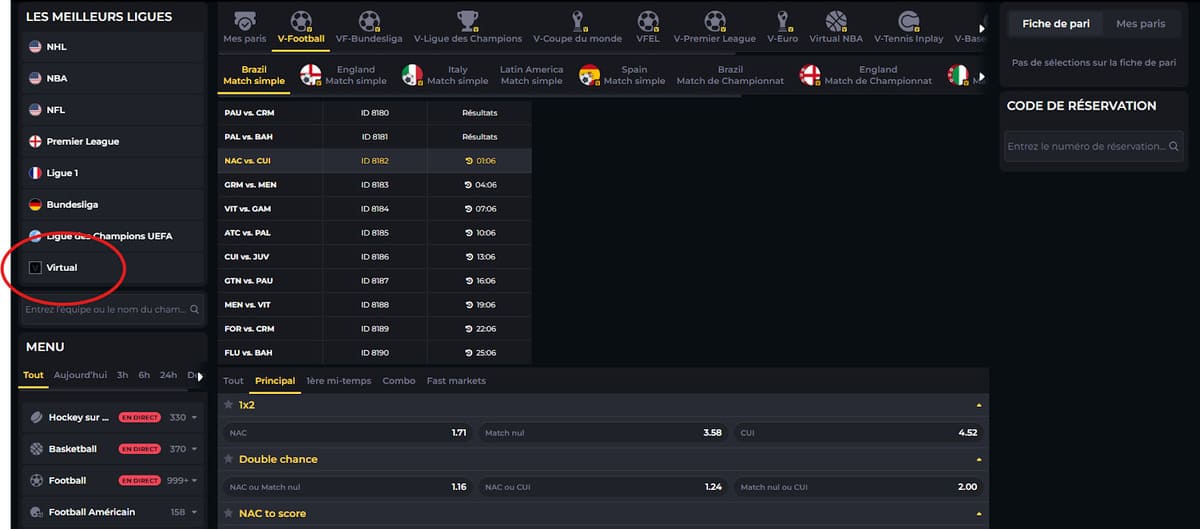View Résultats for PAL vs. BAH
1200x529 pixels.
point(480,137)
